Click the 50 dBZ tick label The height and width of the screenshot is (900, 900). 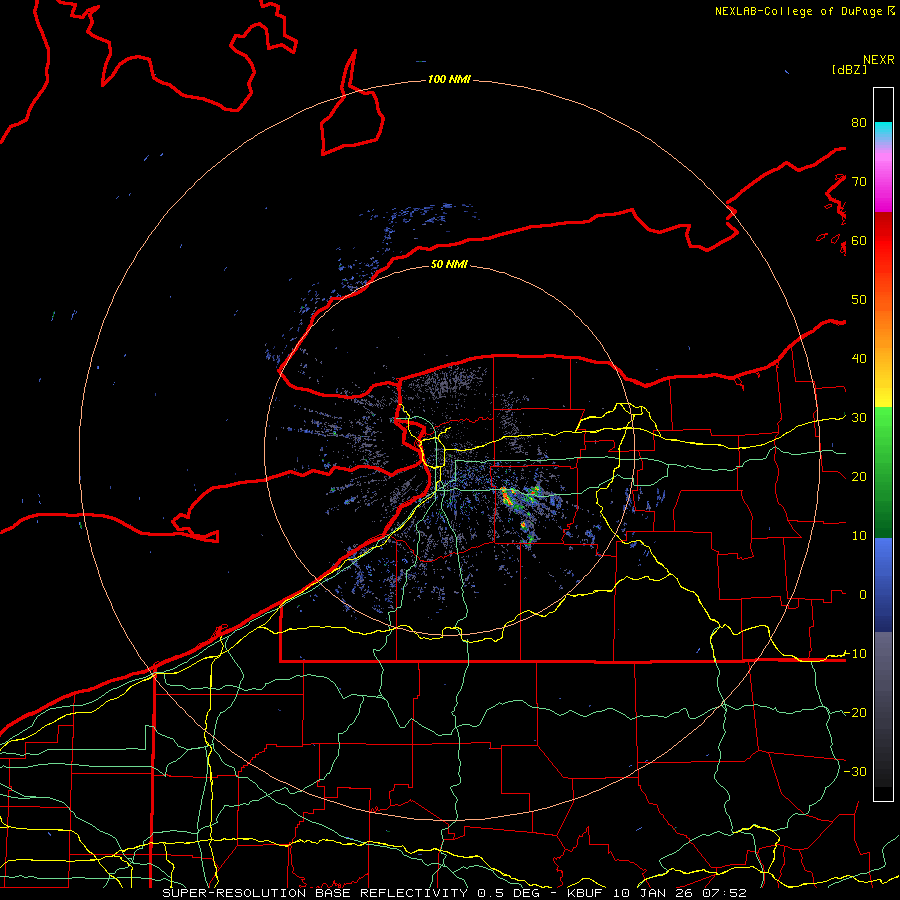859,300
